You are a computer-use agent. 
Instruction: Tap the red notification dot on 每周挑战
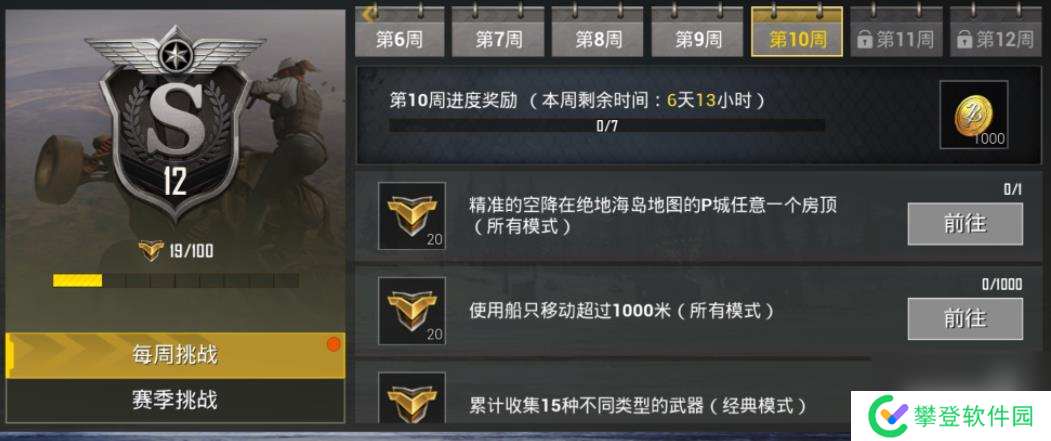[x=333, y=344]
